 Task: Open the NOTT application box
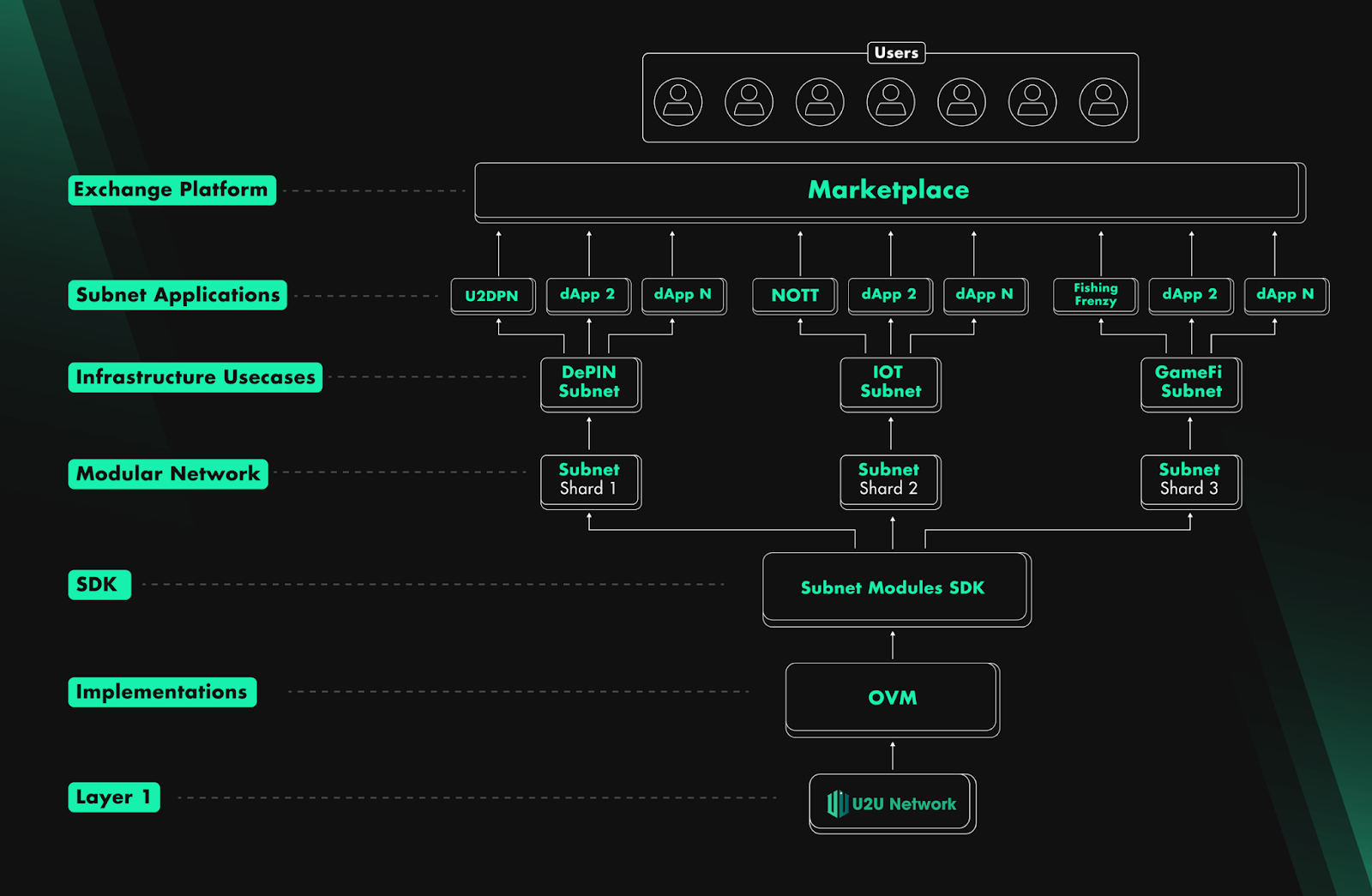click(x=794, y=296)
